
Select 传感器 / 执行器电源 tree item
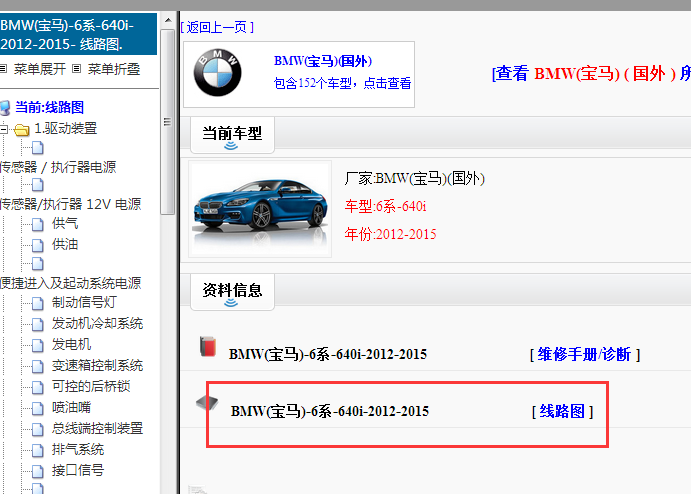(58, 167)
